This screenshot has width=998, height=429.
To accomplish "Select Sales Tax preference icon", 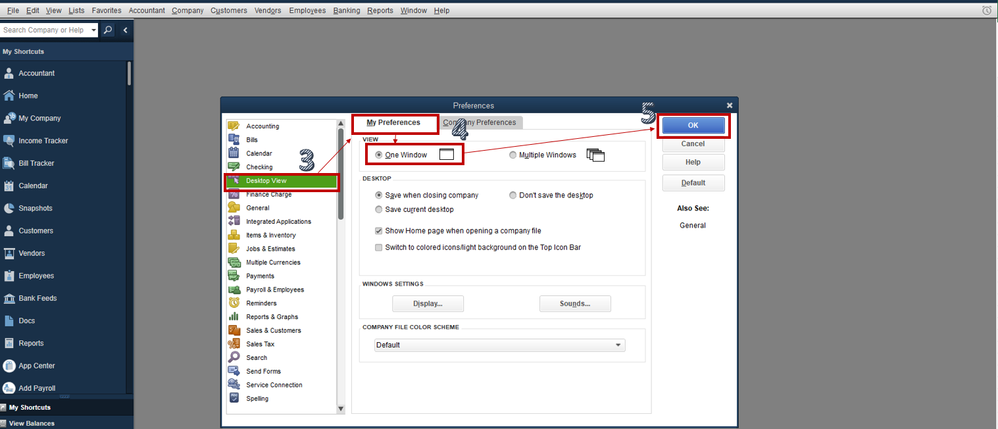I will coord(234,344).
